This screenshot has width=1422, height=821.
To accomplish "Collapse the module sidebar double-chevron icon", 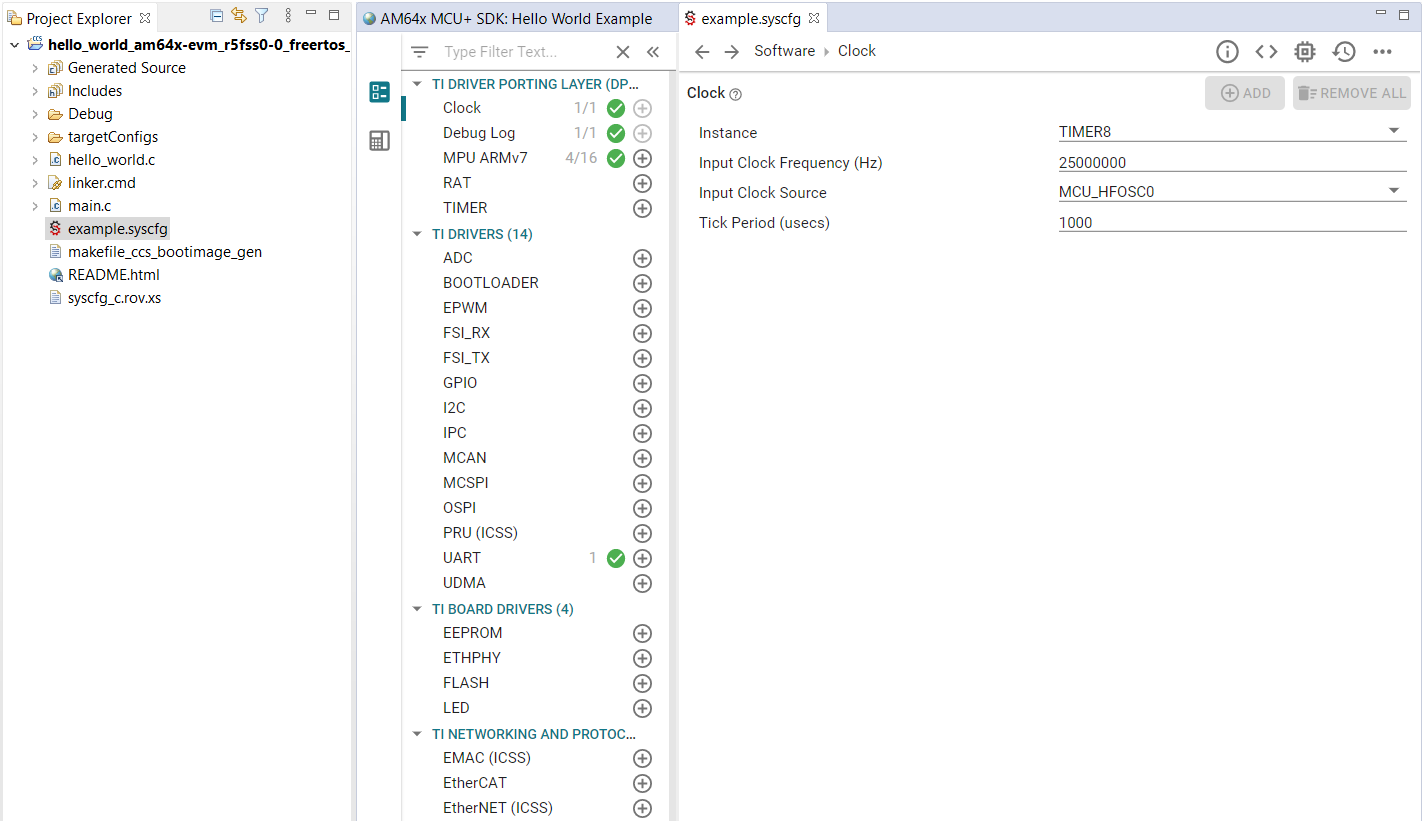I will pyautogui.click(x=653, y=52).
